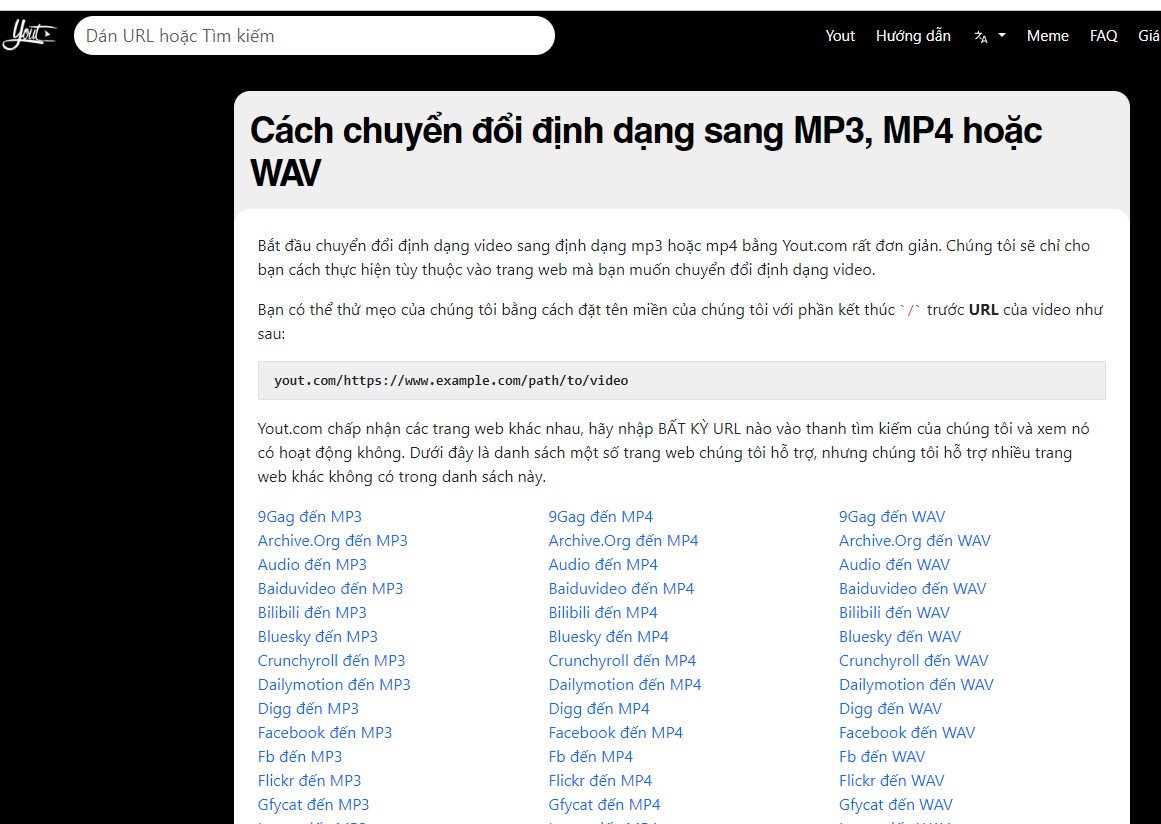Open the FAQ nav item
Screen dimensions: 1161x824
(x=1103, y=36)
